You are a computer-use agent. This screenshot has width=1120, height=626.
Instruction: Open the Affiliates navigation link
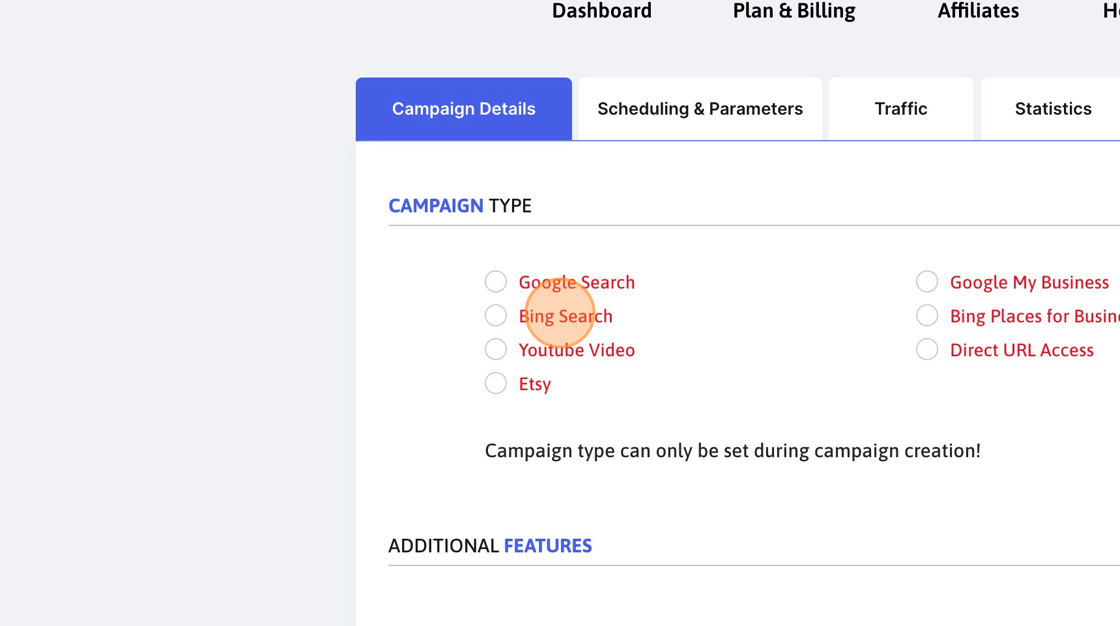978,11
